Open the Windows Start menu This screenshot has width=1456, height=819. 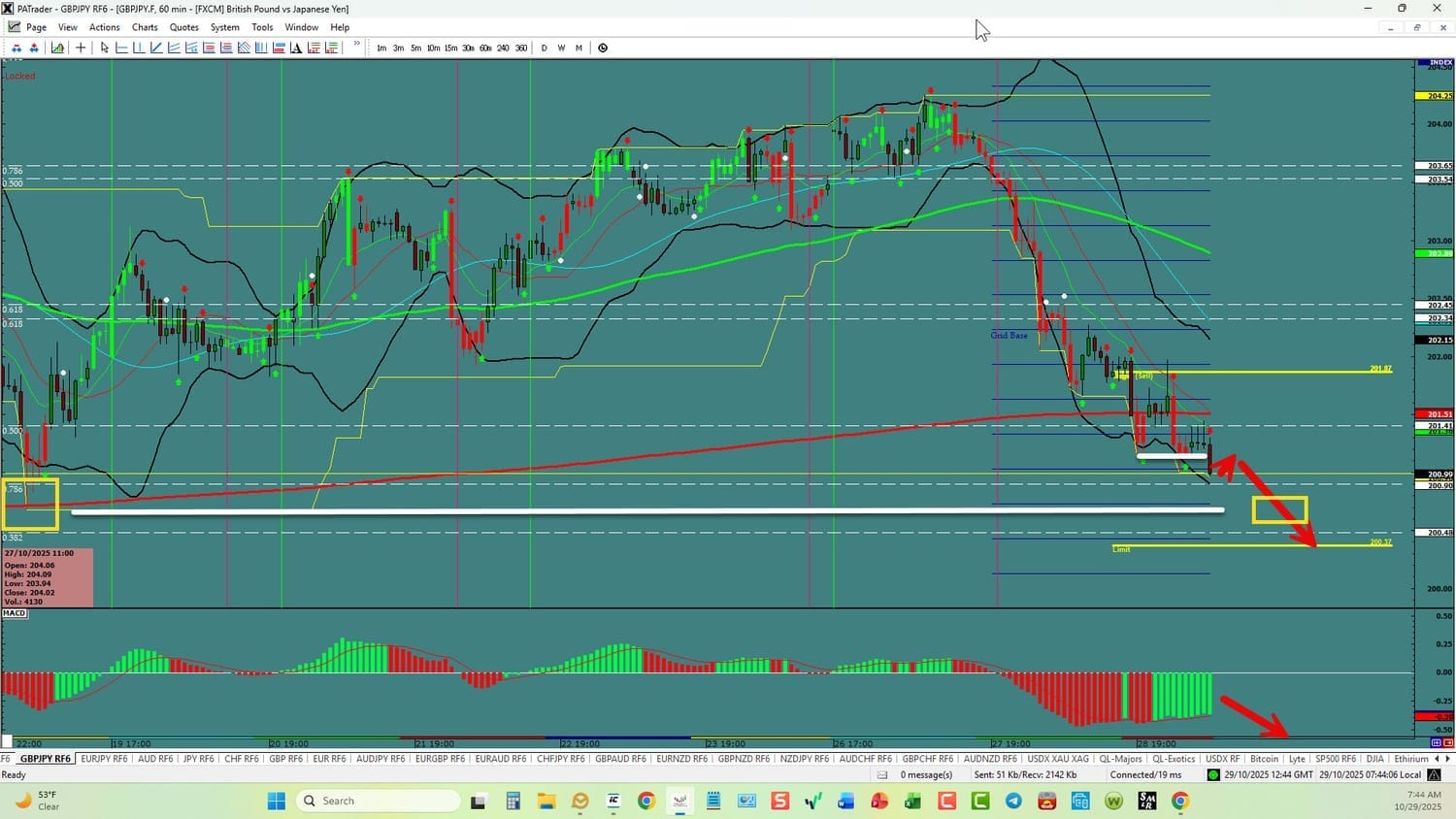(x=277, y=801)
